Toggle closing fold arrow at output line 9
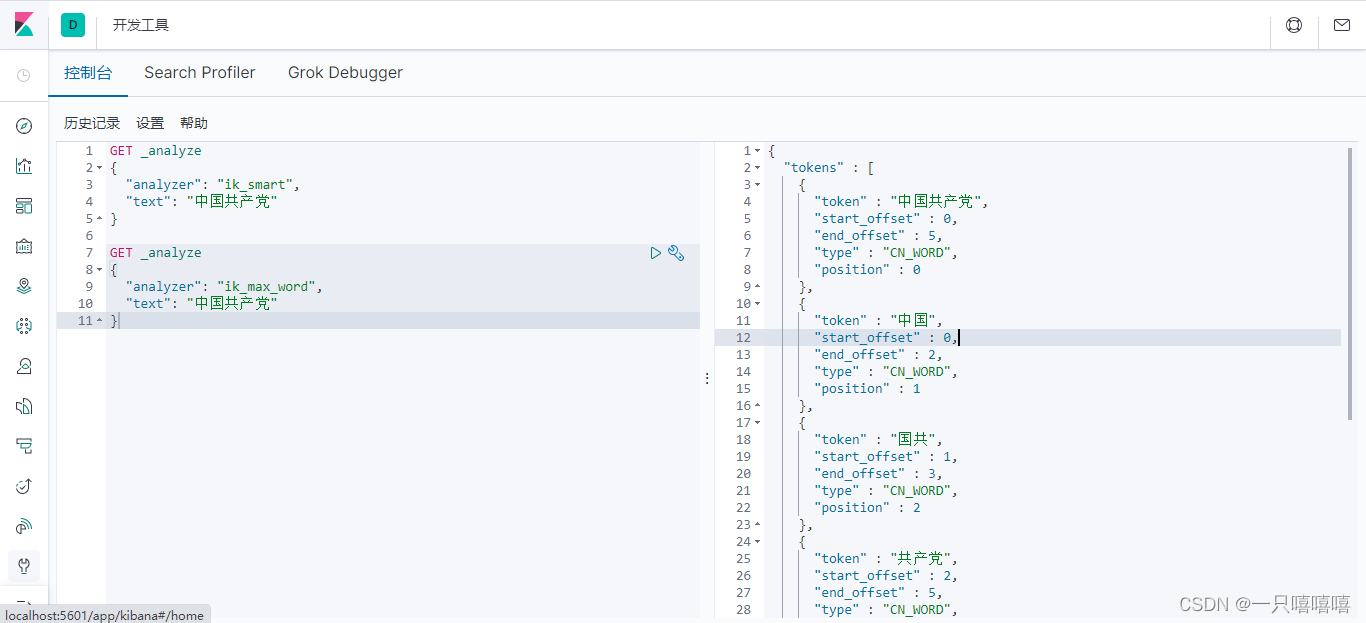Screen dimensions: 1366x623 point(757,287)
